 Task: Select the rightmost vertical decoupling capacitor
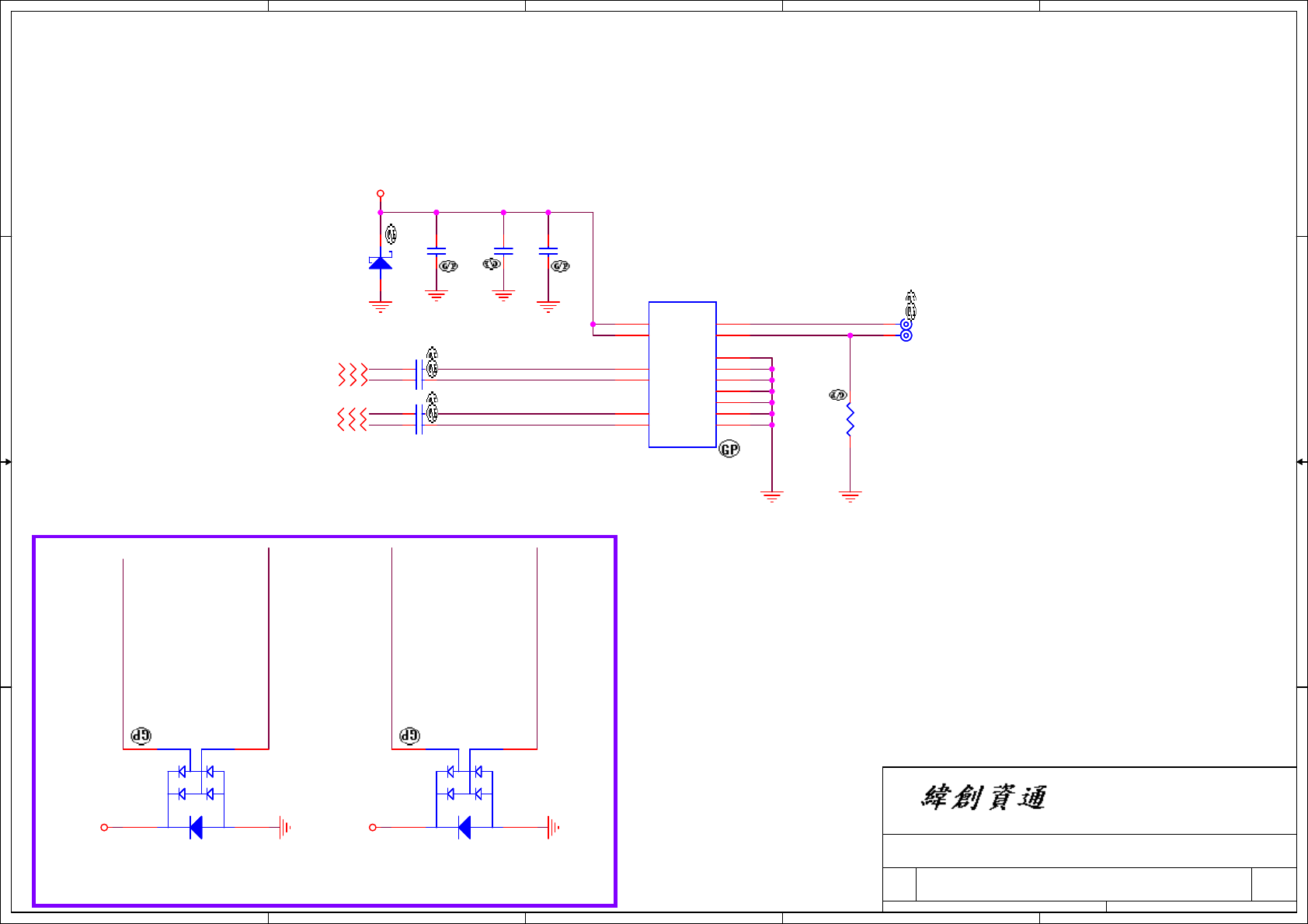(x=548, y=252)
